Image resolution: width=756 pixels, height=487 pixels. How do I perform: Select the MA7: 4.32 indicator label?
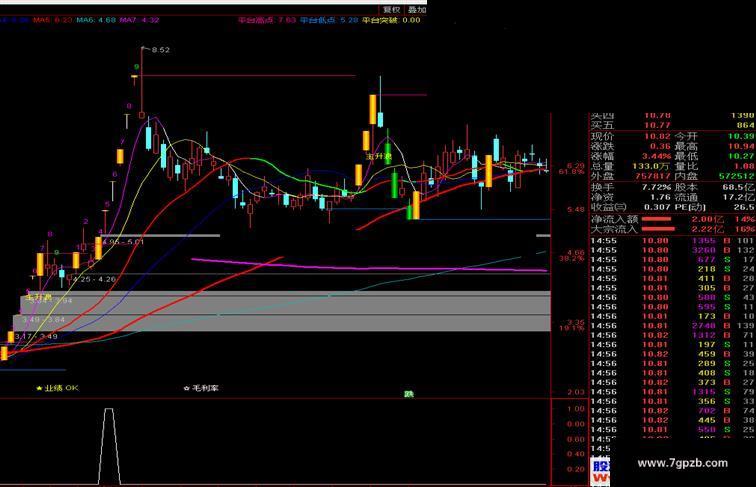(139, 20)
